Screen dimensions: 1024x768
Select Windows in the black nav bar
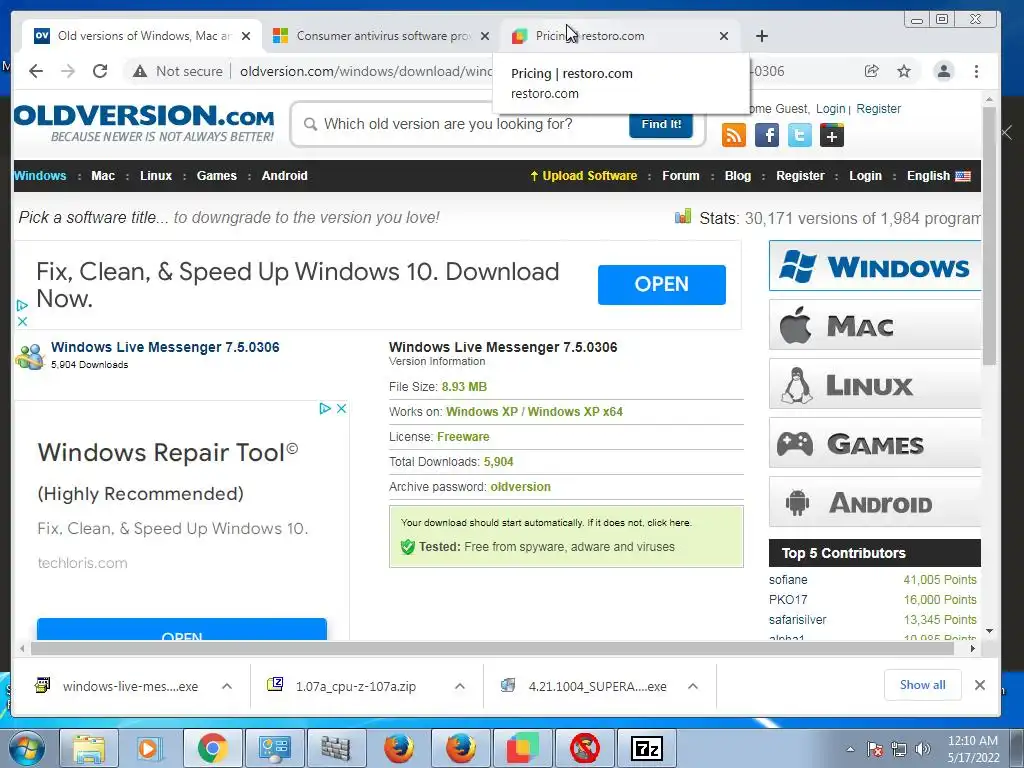coord(40,176)
